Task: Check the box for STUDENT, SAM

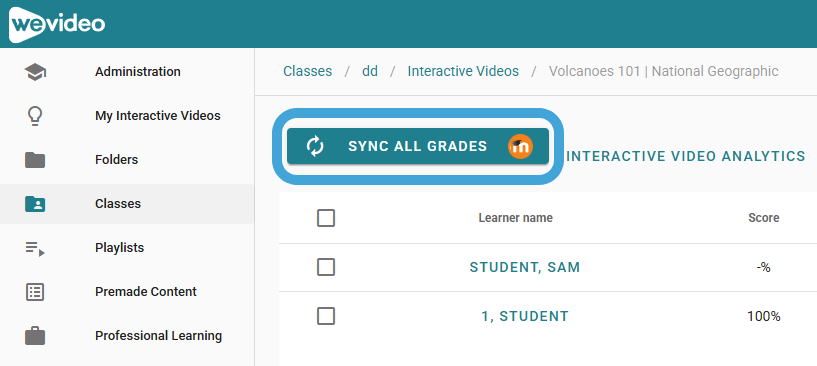Action: (326, 267)
